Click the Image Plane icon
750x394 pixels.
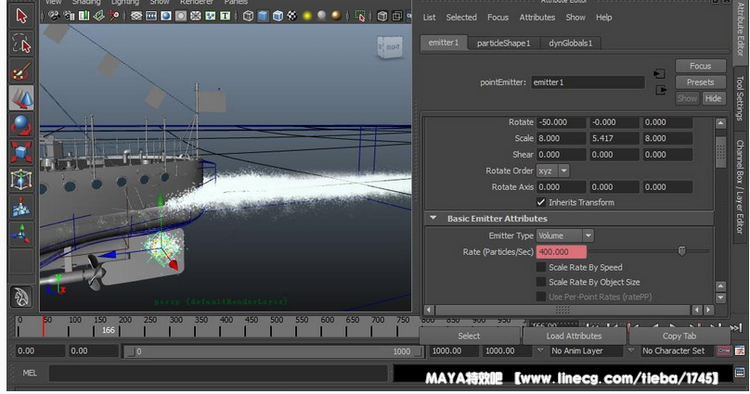(x=99, y=16)
